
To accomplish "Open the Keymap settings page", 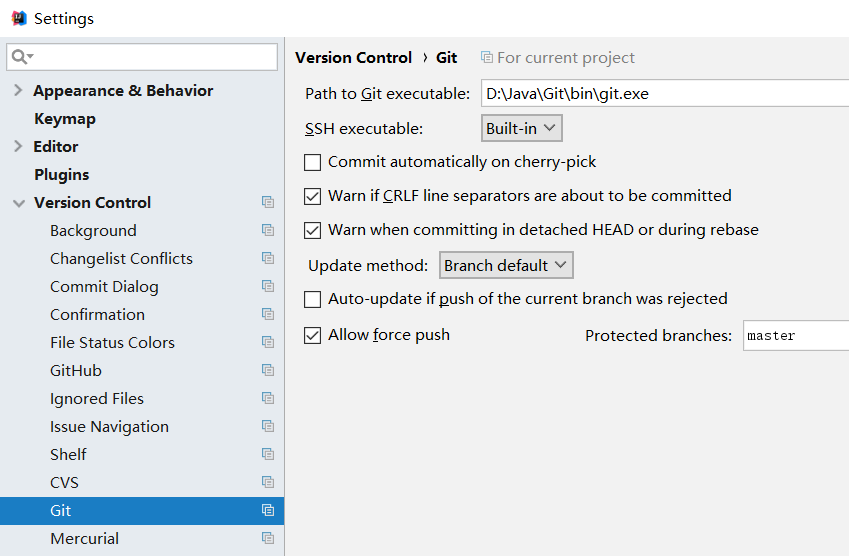I will (65, 119).
